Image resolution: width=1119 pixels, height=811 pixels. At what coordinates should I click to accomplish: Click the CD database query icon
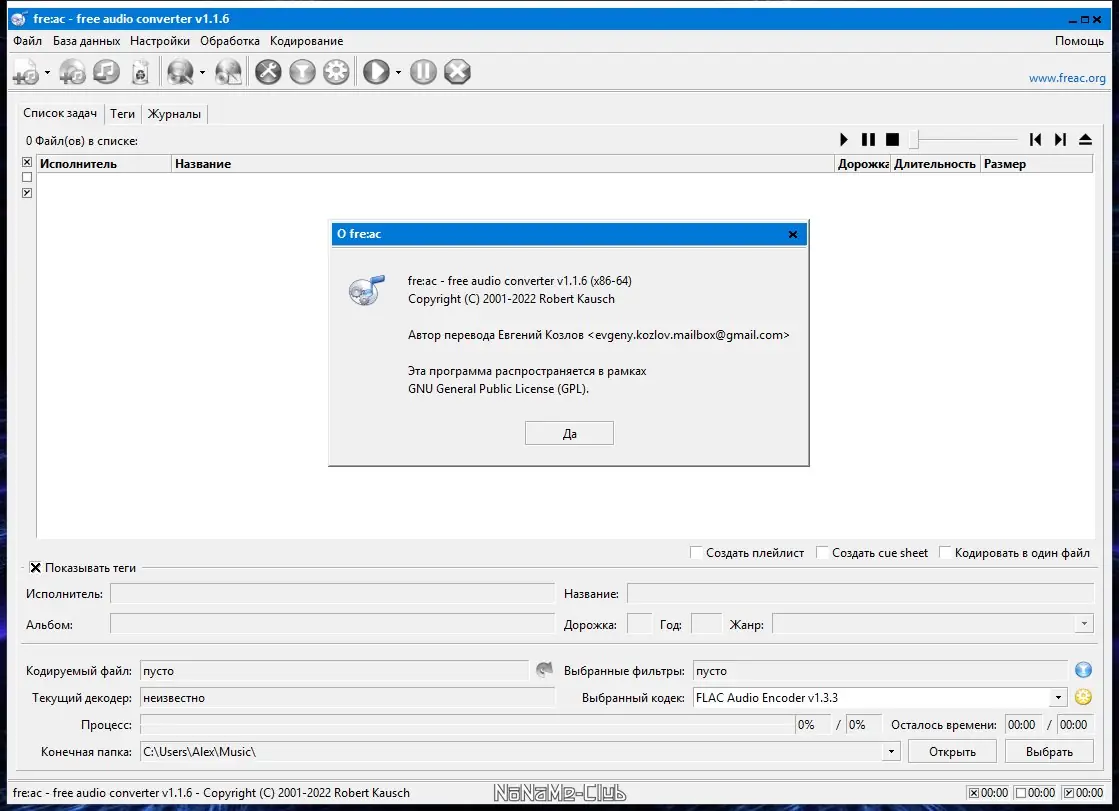point(181,72)
